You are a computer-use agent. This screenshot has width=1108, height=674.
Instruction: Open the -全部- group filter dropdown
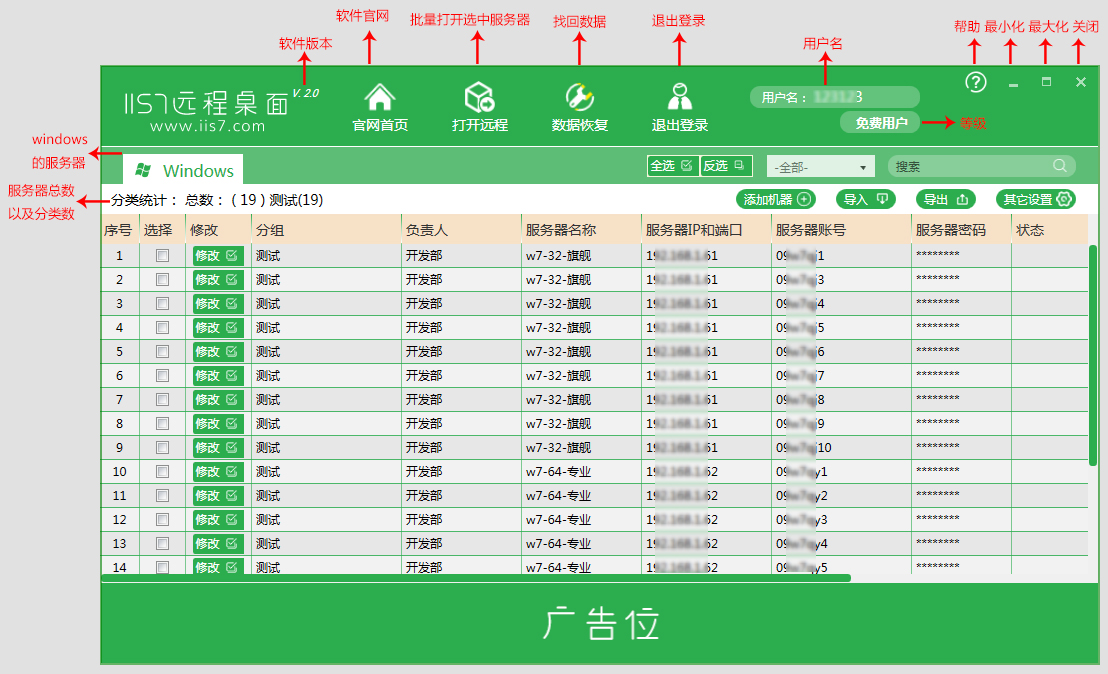820,167
